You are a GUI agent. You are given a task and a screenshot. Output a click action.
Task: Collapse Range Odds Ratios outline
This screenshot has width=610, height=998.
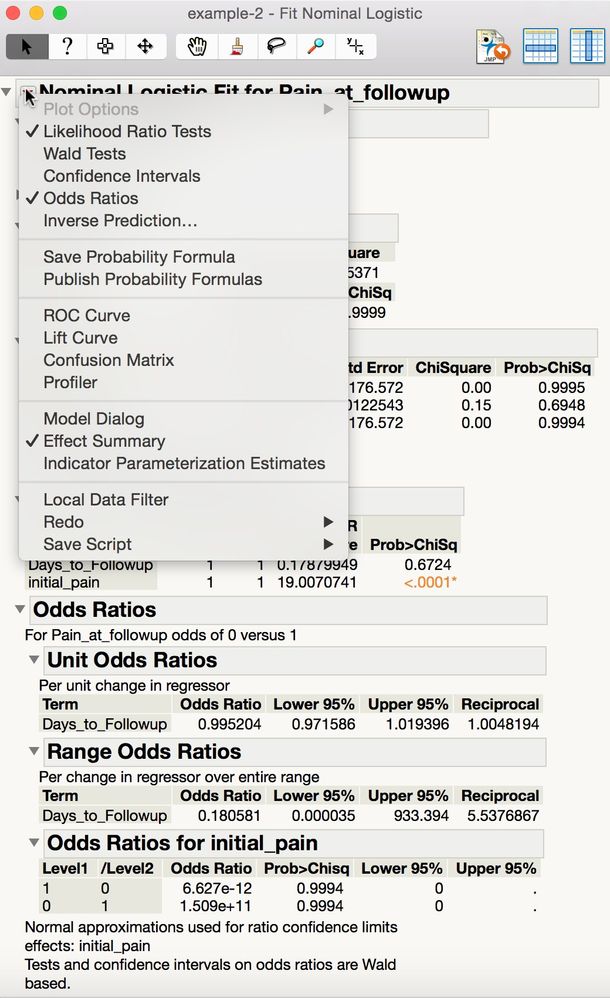tap(35, 751)
